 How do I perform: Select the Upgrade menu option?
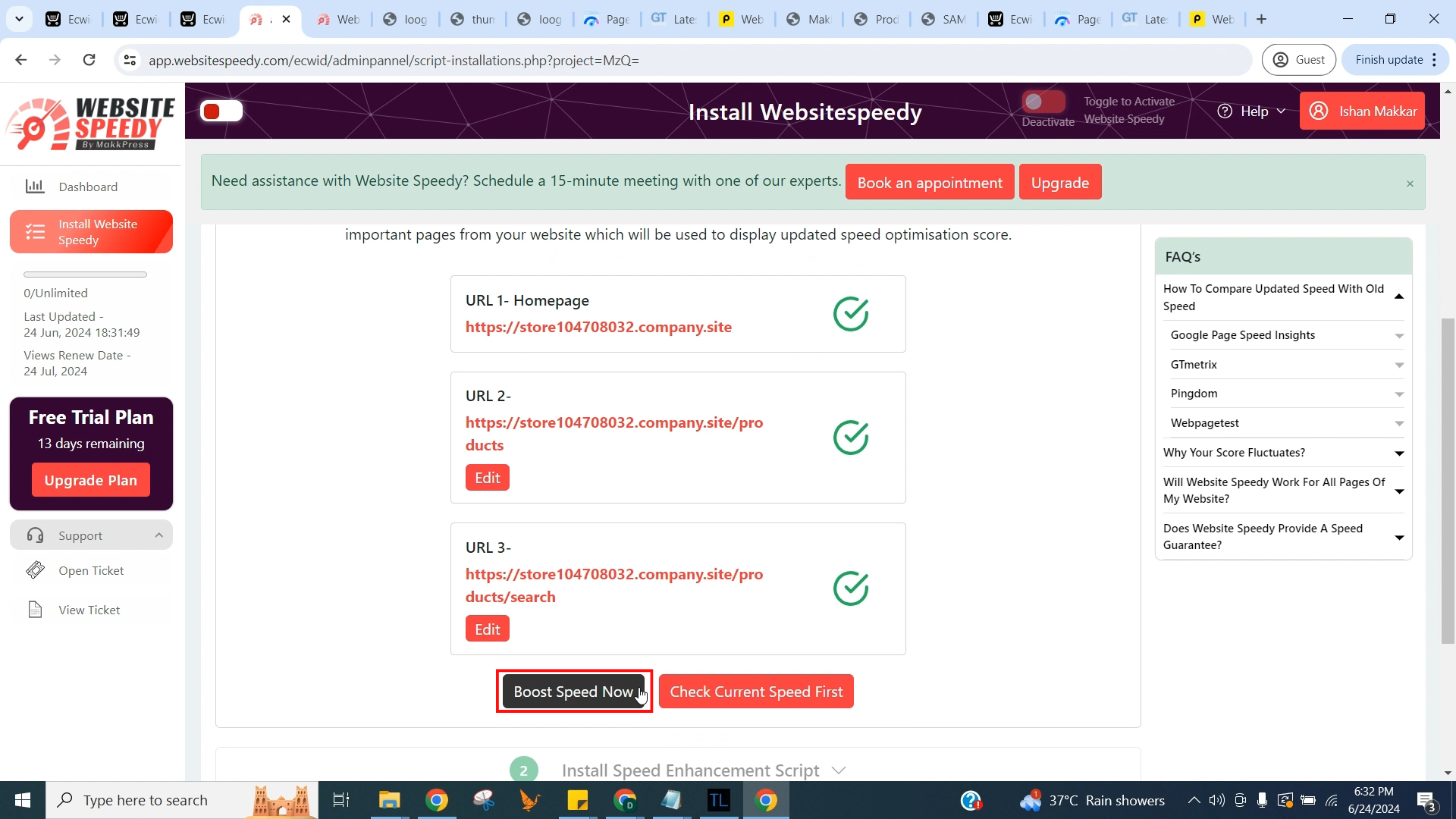point(1061,182)
